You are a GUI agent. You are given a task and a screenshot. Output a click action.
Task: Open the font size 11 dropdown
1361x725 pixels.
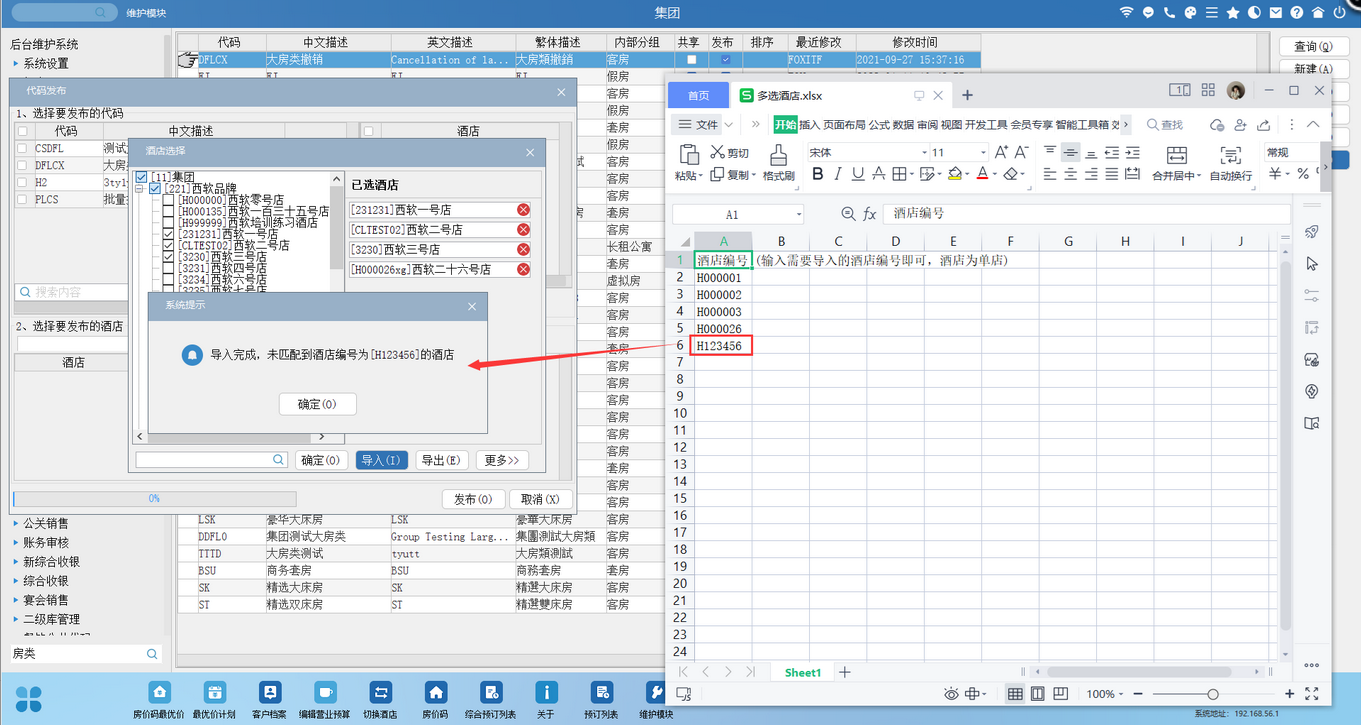tap(983, 152)
